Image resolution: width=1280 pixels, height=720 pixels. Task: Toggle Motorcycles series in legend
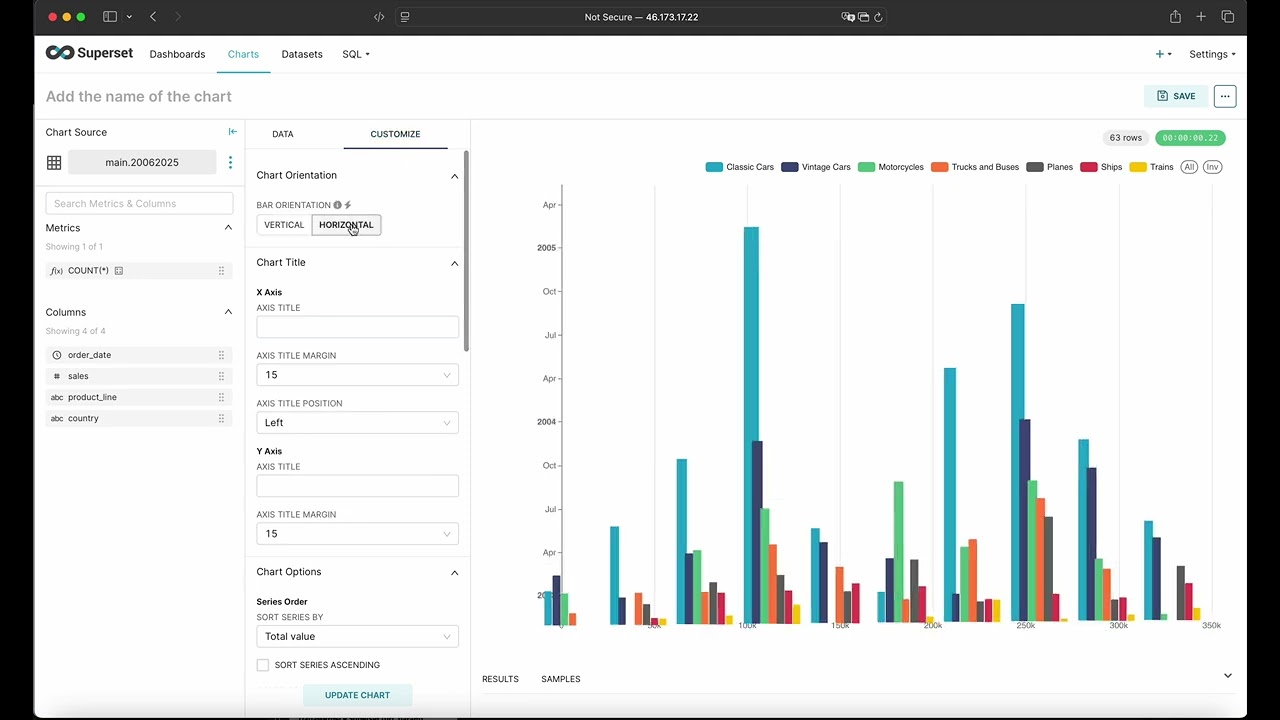(891, 167)
